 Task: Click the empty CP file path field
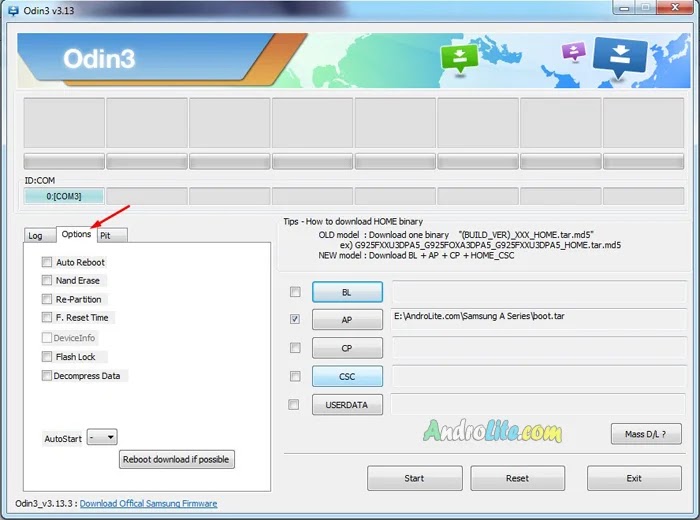[539, 348]
